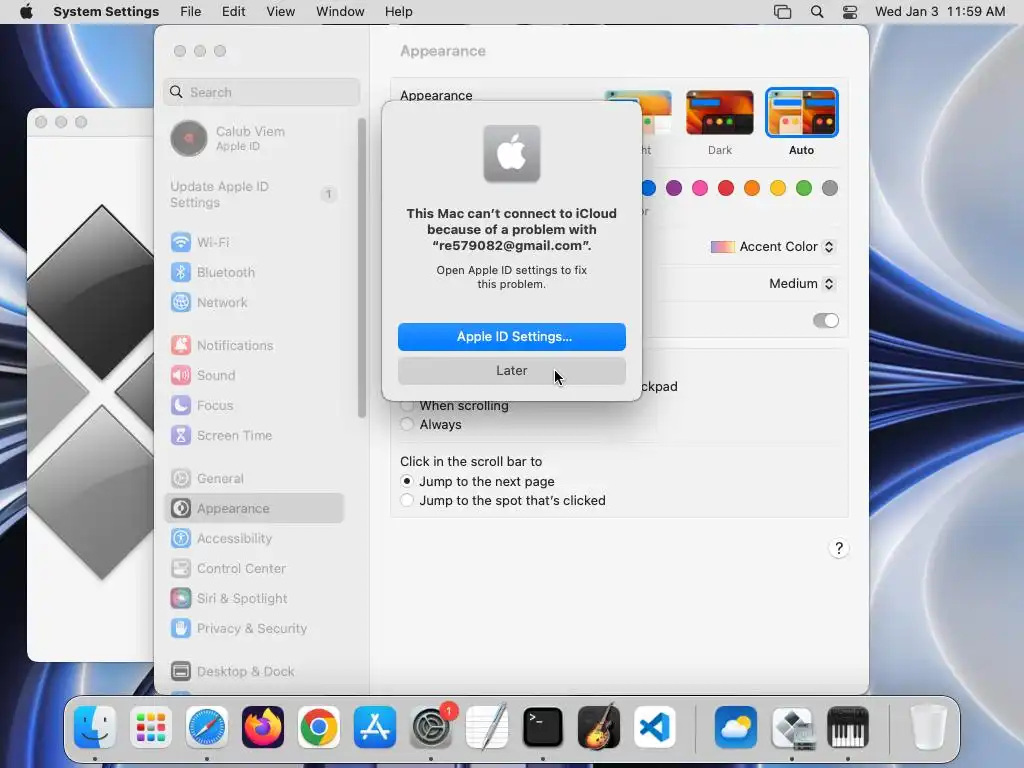This screenshot has width=1024, height=768.
Task: Open Update Apple ID Settings item
Action: (x=255, y=194)
